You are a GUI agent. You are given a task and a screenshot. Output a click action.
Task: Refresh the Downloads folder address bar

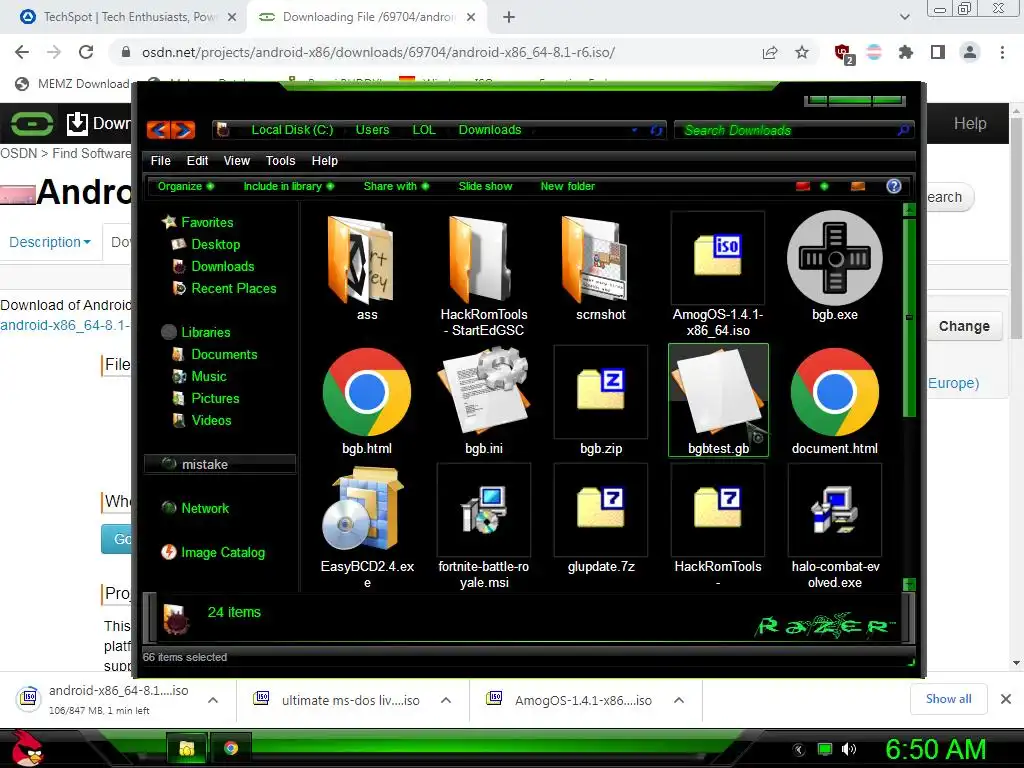(x=656, y=130)
